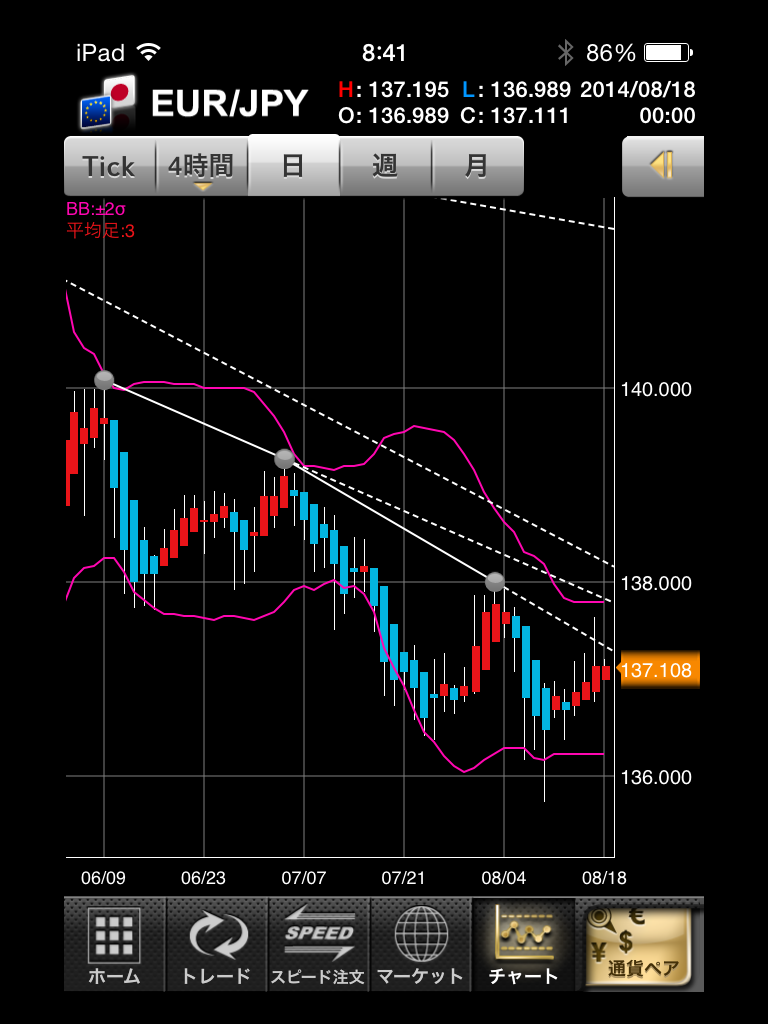Viewport: 768px width, 1024px height.
Task: Select the middle trendline handle near 07/07
Action: 284,459
